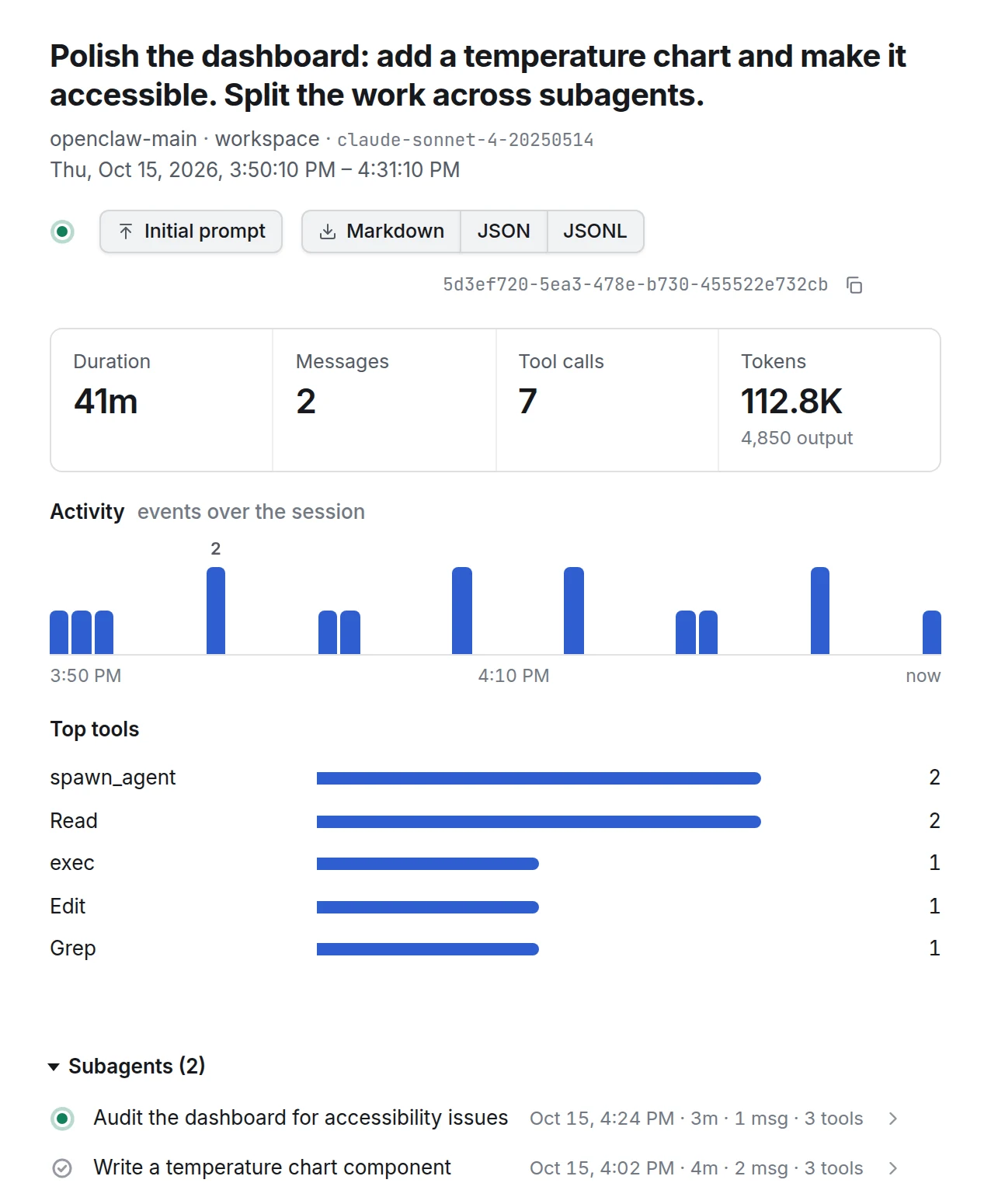Click the Duration value 41m

pos(106,402)
